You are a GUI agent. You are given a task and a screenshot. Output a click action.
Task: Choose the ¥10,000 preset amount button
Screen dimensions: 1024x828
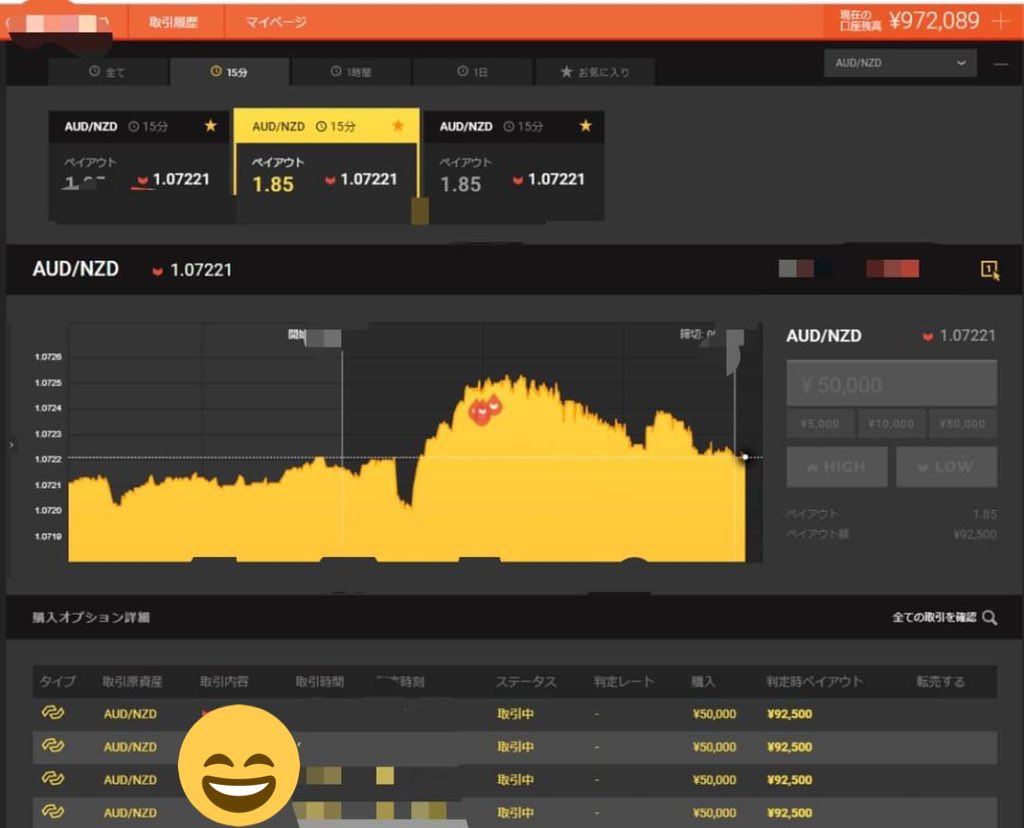tap(891, 424)
